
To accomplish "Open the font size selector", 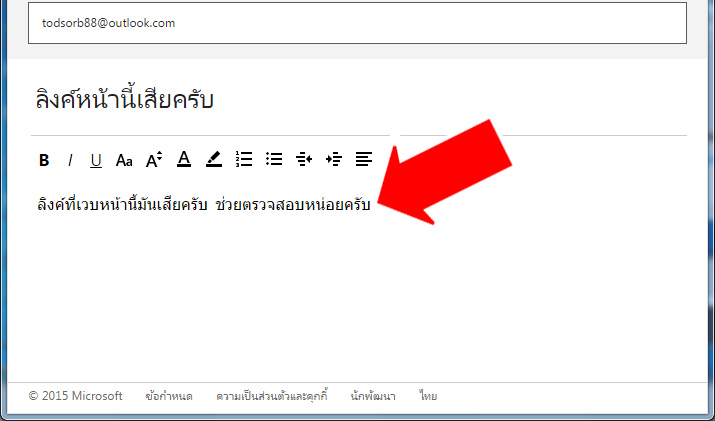I will (154, 160).
